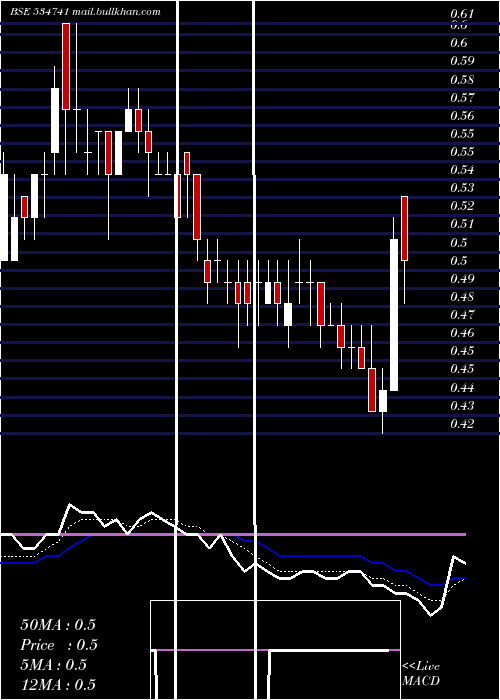This screenshot has width=500, height=700.
Task: Select the tall white candle rising to 0.51
Action: pos(394,315)
